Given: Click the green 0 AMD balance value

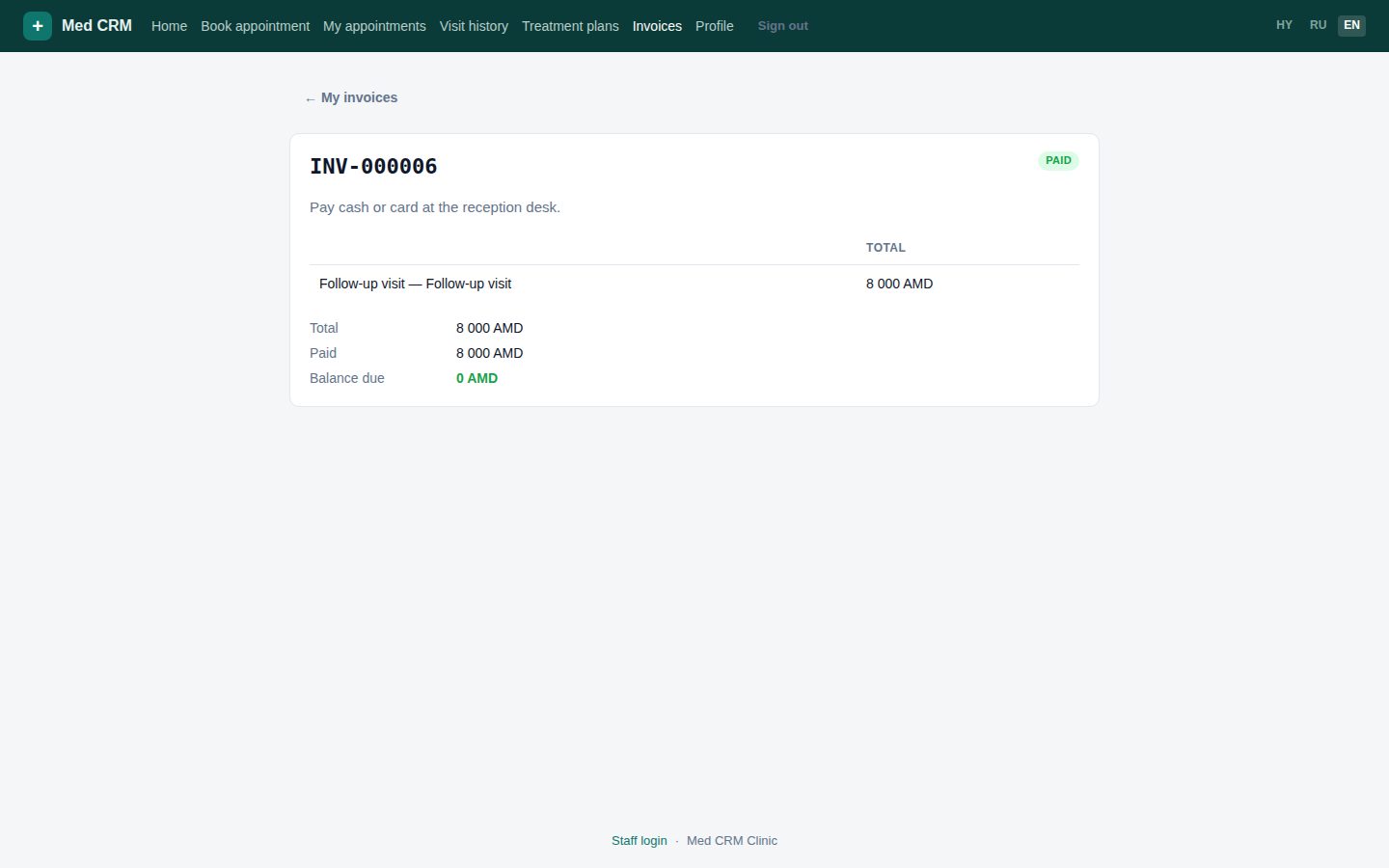Looking at the screenshot, I should (x=477, y=378).
